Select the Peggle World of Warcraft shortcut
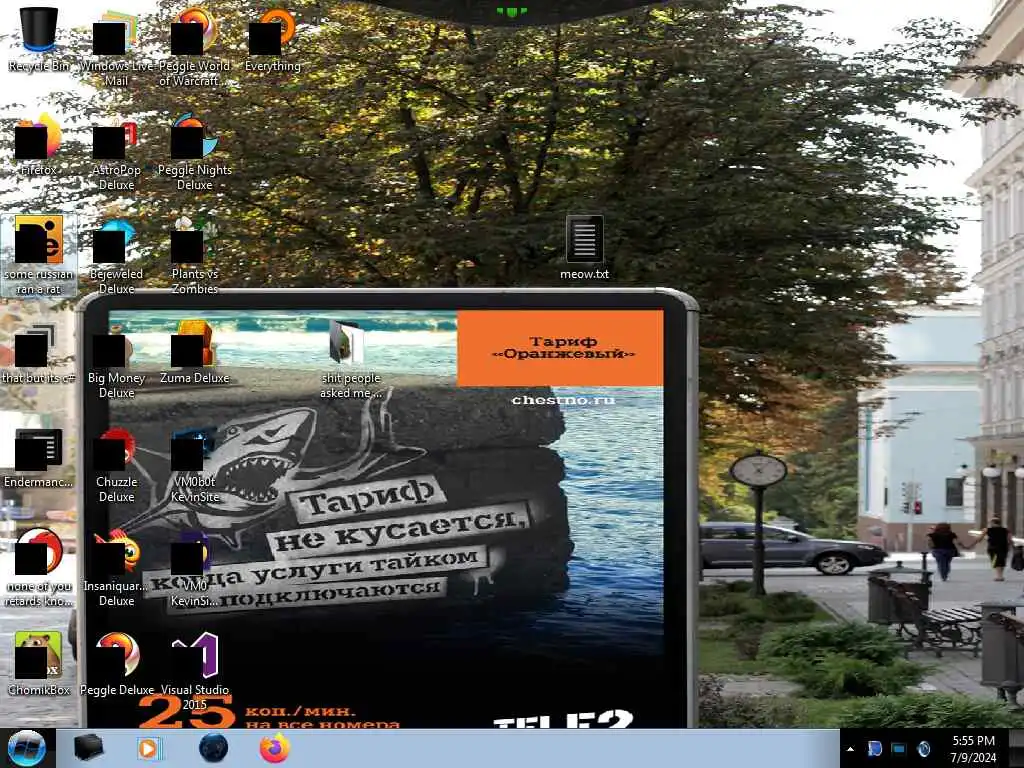This screenshot has height=768, width=1024. tap(195, 48)
